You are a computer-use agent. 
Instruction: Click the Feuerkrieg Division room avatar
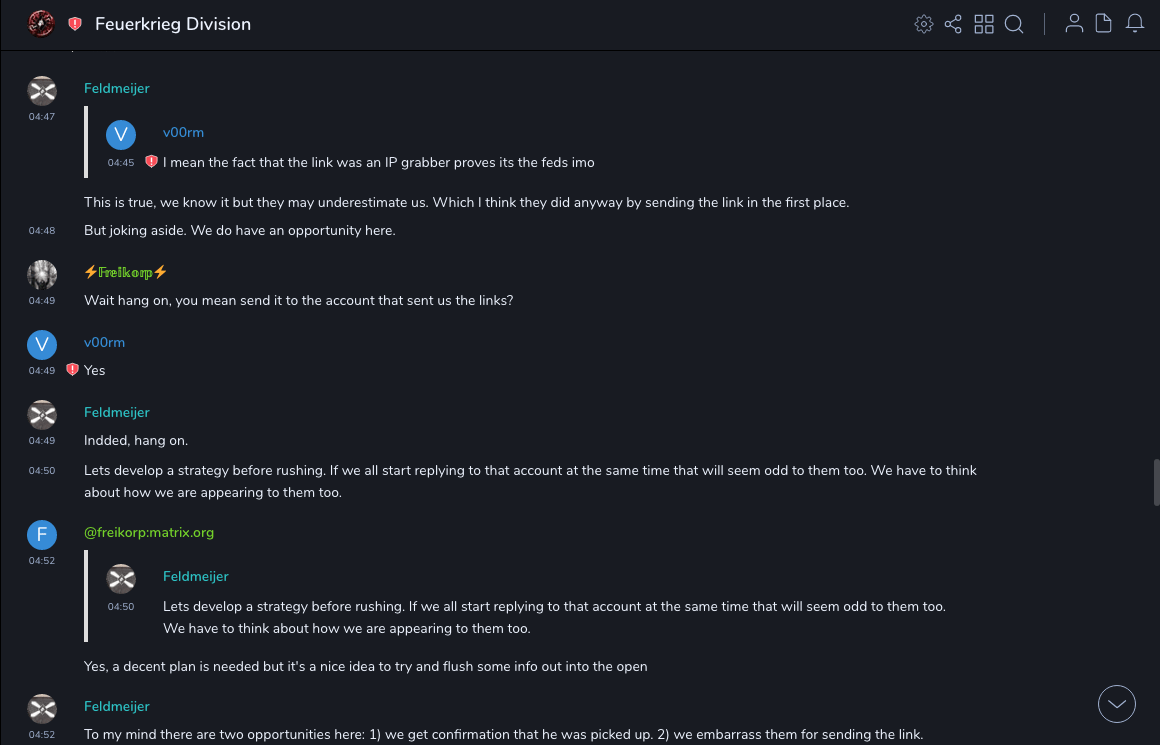tap(41, 23)
